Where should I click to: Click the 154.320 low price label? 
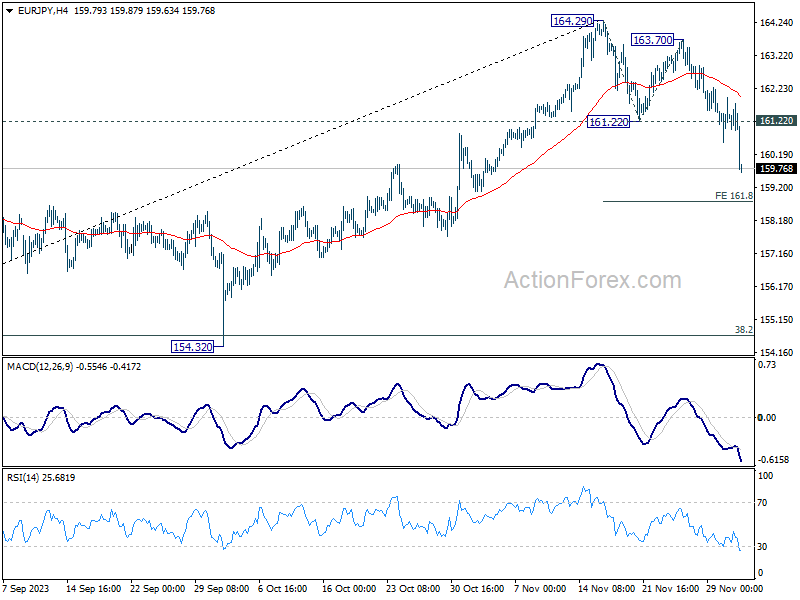click(x=192, y=347)
